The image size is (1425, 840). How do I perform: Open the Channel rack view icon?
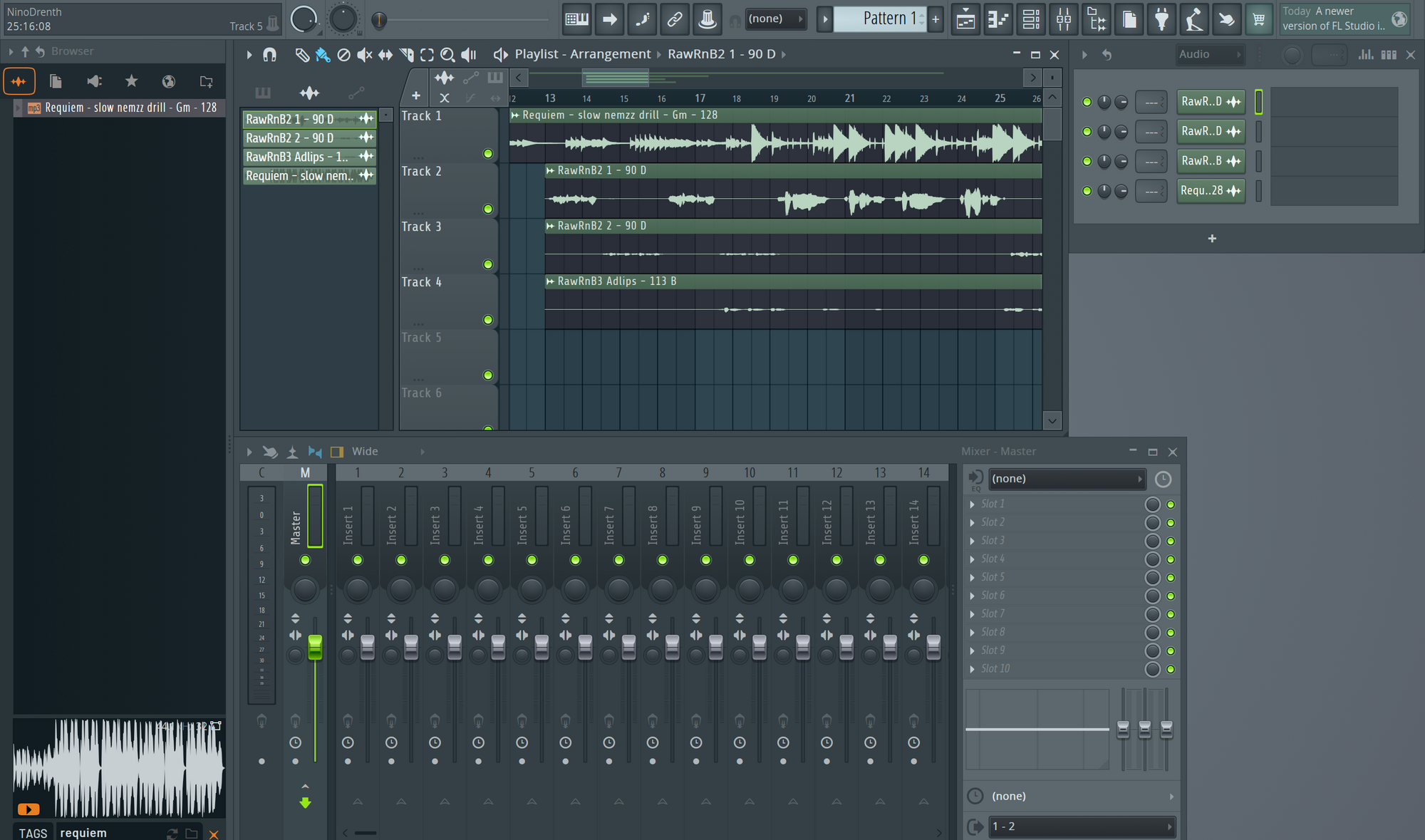click(1031, 19)
